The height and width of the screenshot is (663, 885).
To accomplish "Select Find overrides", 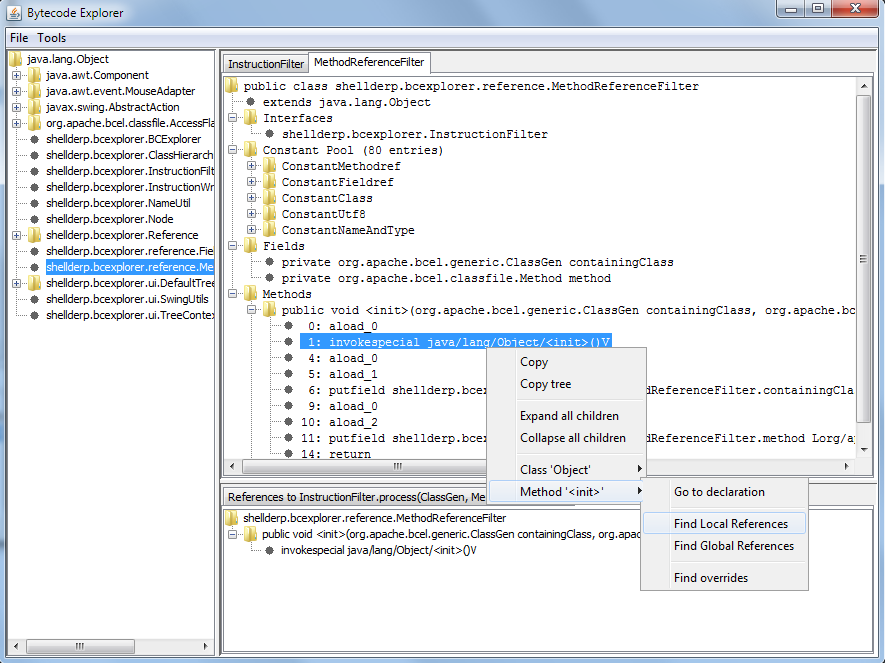I will tap(724, 578).
